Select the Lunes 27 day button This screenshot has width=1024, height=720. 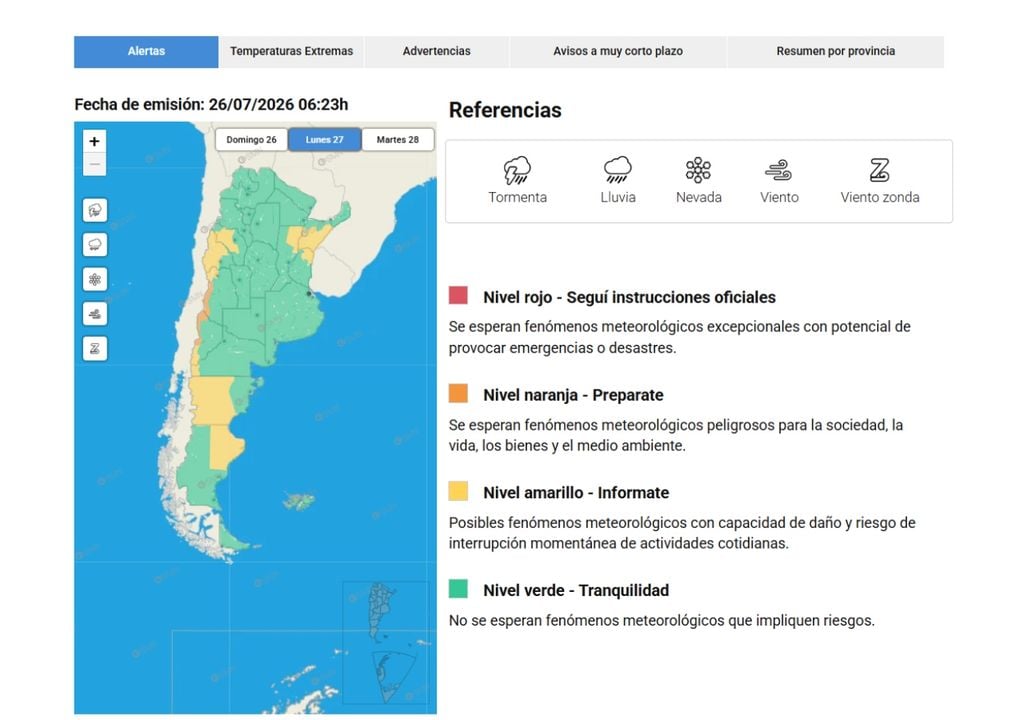(x=325, y=140)
